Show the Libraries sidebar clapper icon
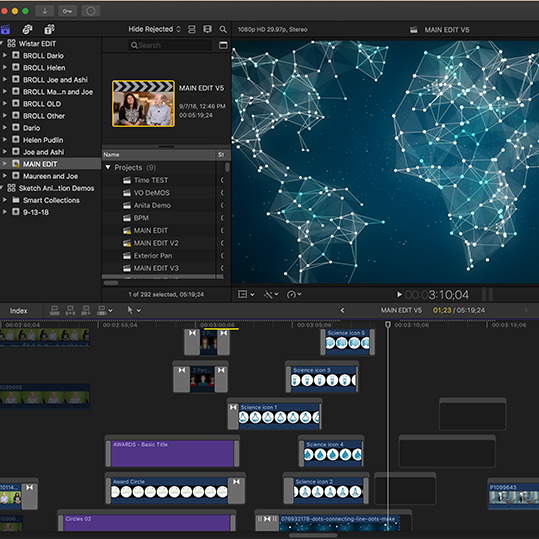This screenshot has height=539, width=539. 6,30
